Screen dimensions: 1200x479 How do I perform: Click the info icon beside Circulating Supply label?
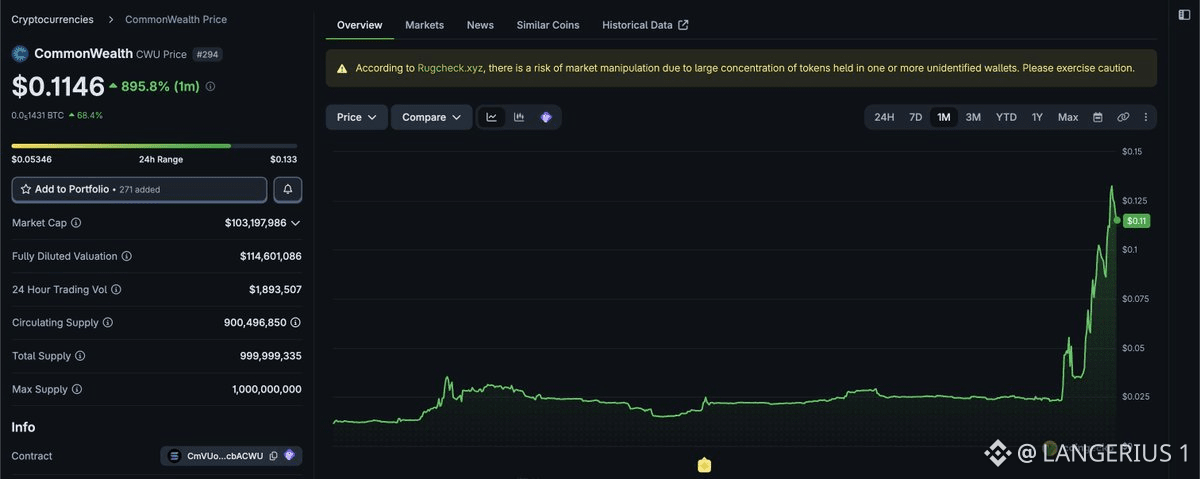point(108,322)
